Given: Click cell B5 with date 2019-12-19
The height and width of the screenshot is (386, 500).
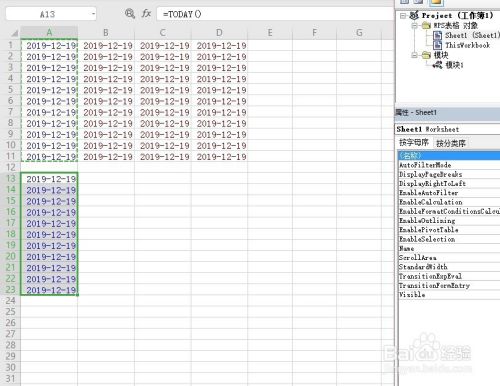Looking at the screenshot, I should 106,90.
